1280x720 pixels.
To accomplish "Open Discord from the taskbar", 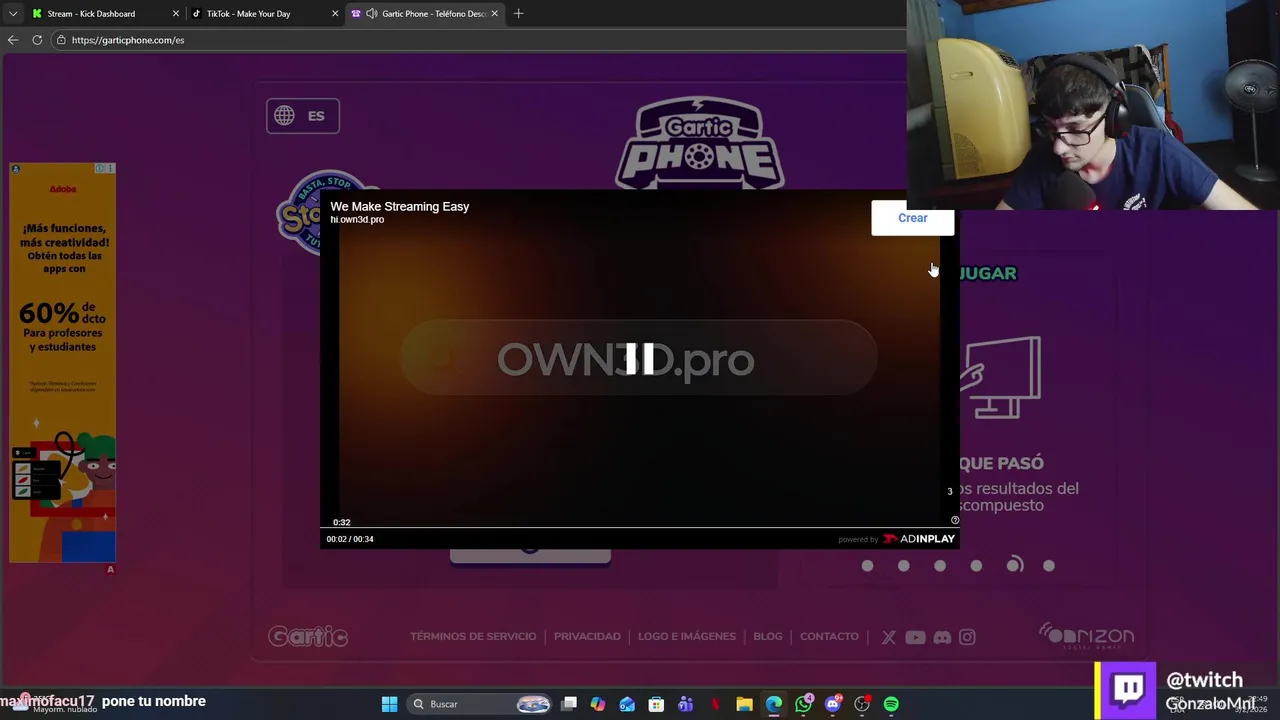I will (833, 704).
